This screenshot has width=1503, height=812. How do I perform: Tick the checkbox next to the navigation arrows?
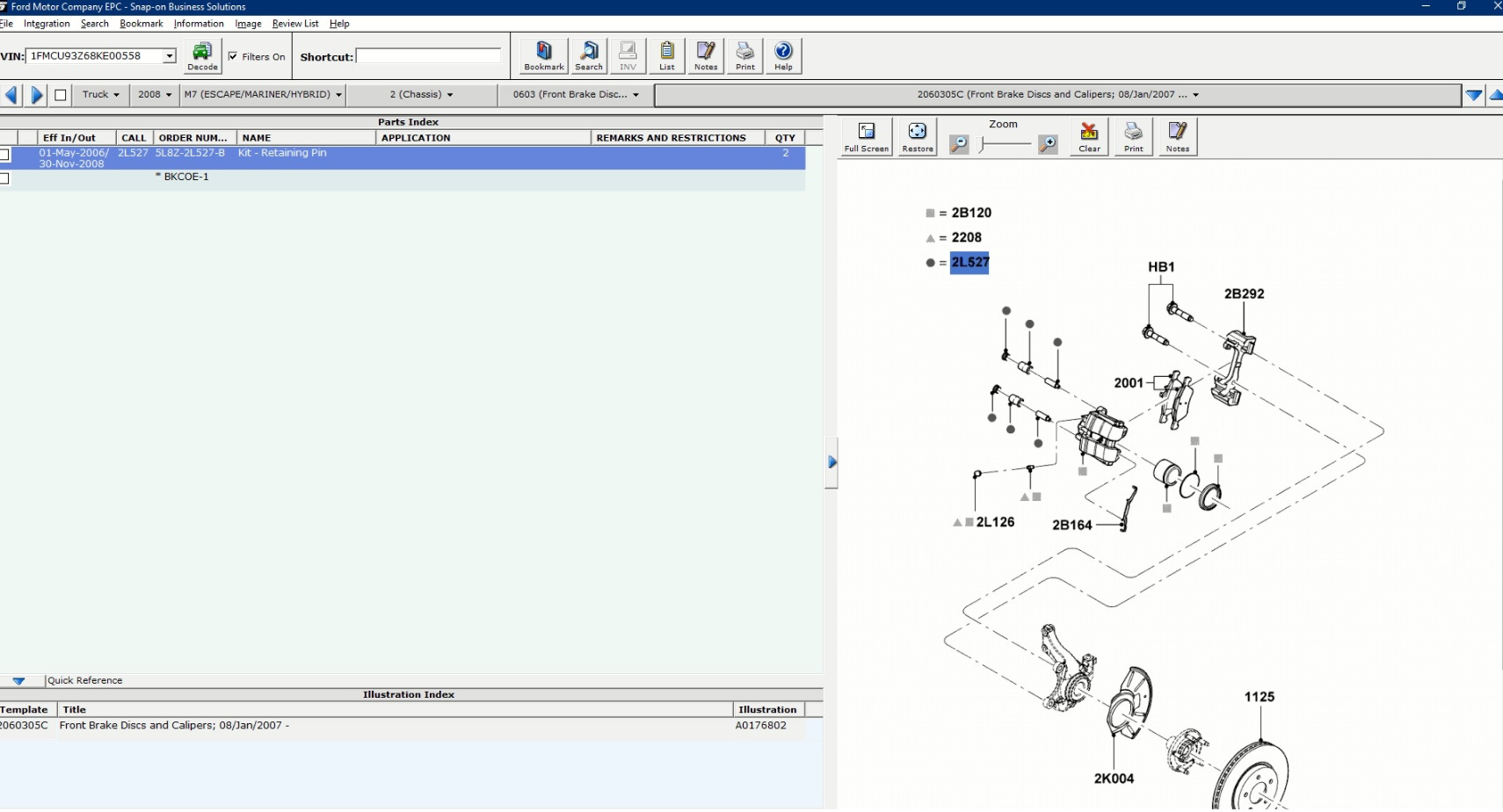(61, 95)
